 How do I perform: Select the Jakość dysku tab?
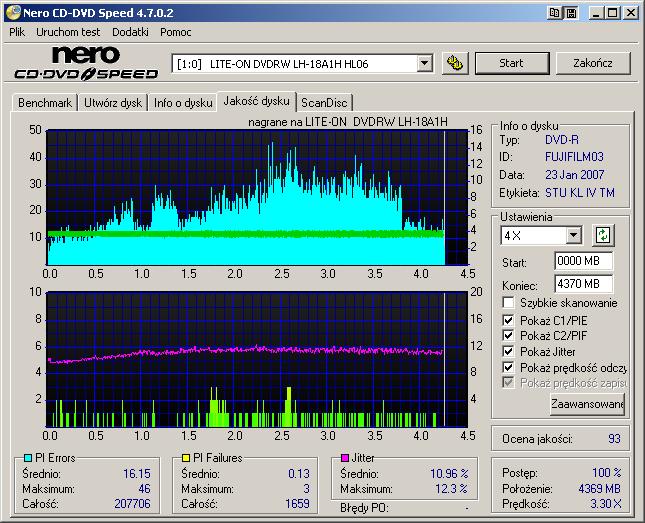click(256, 101)
